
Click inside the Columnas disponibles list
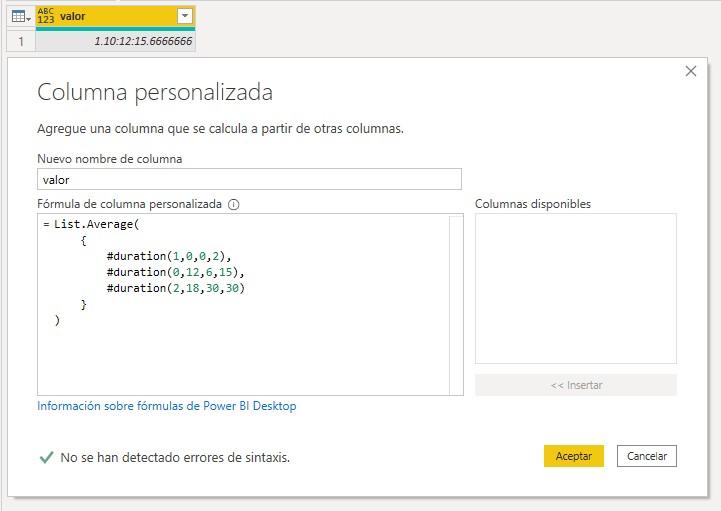coord(575,288)
